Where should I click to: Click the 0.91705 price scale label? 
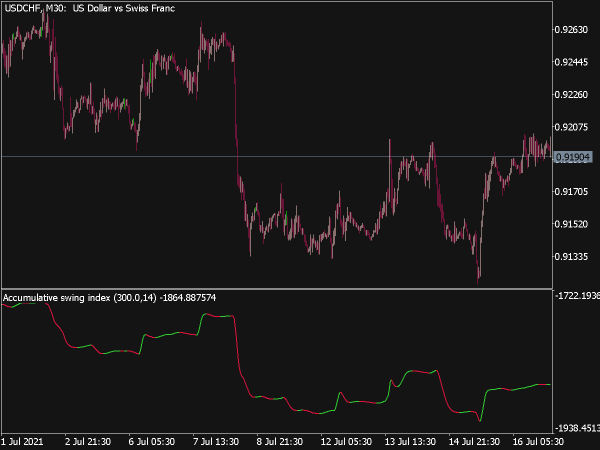(x=571, y=191)
